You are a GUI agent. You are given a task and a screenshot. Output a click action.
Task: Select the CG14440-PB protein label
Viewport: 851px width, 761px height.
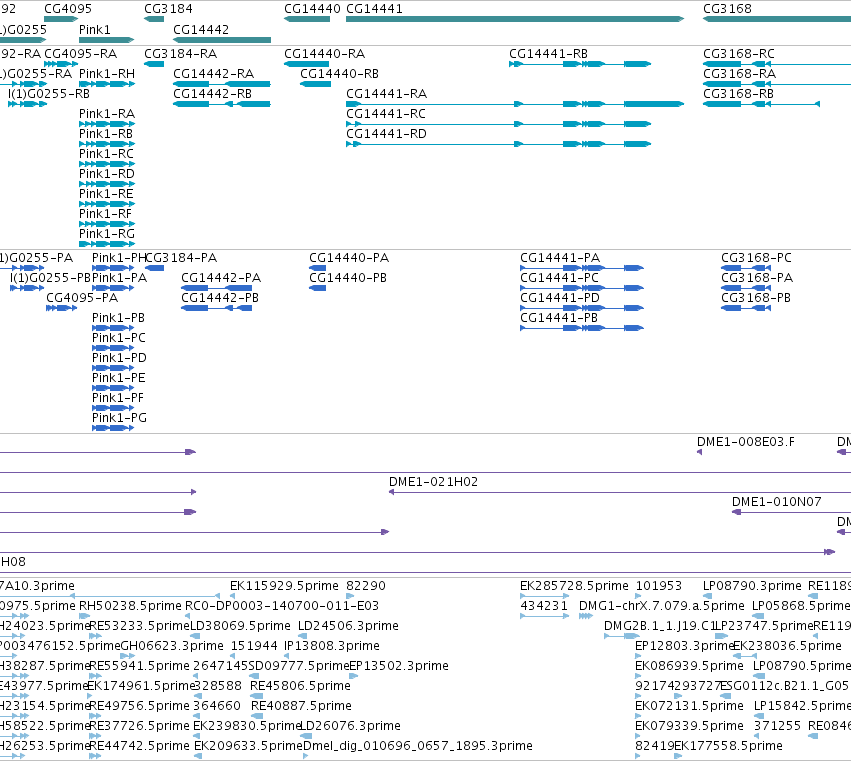[x=348, y=278]
